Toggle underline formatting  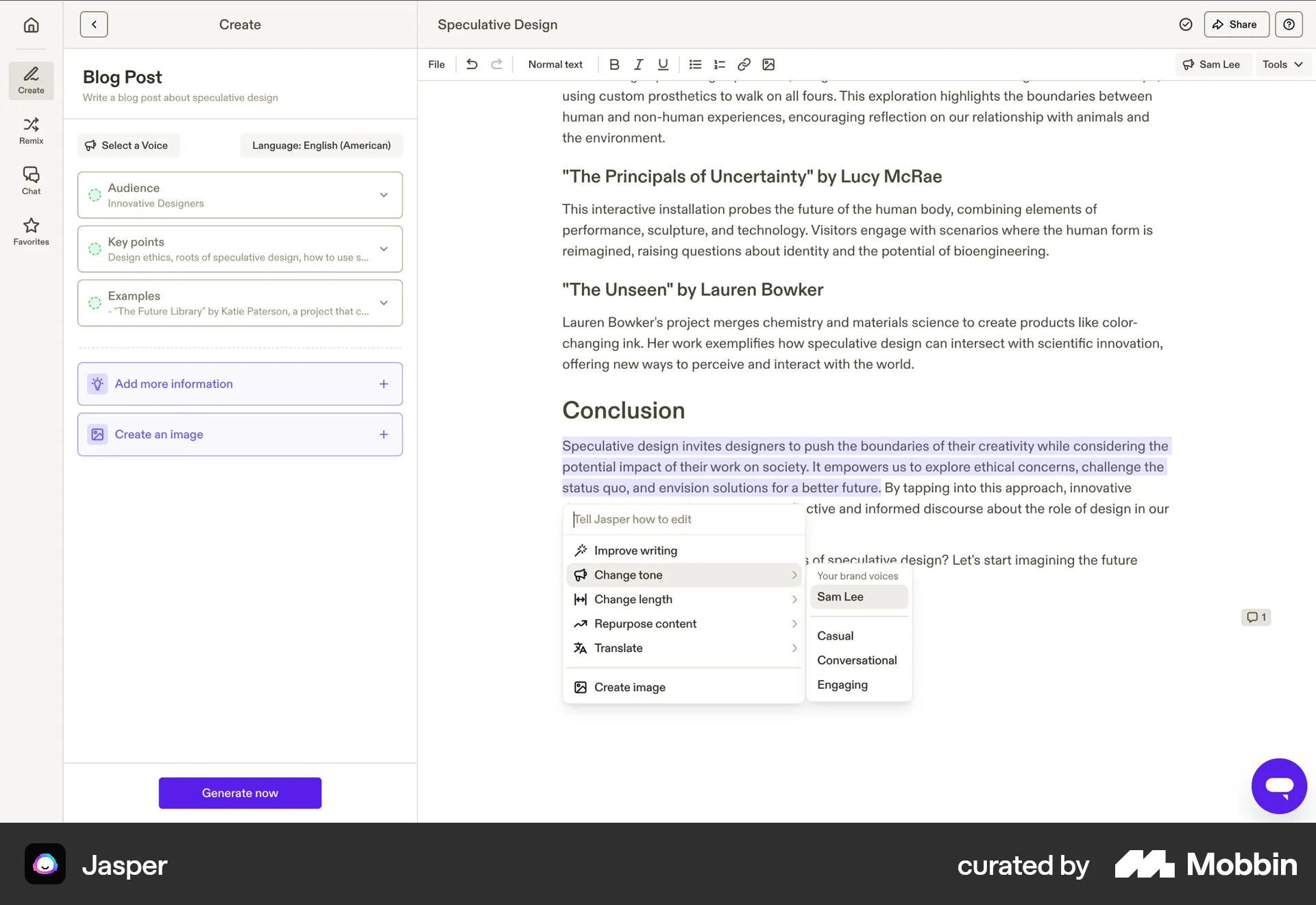click(662, 64)
